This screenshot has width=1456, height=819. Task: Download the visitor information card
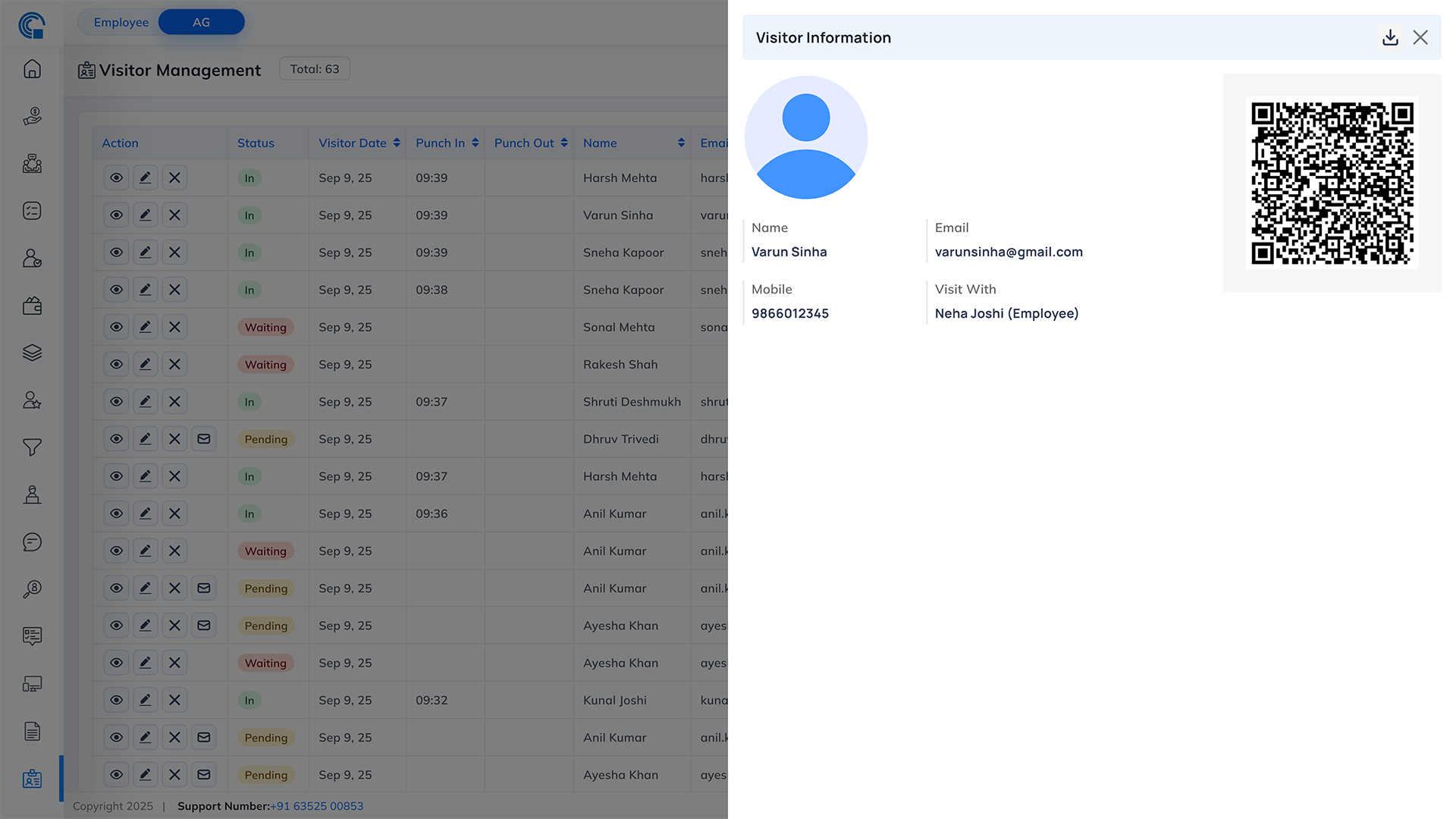pos(1390,37)
